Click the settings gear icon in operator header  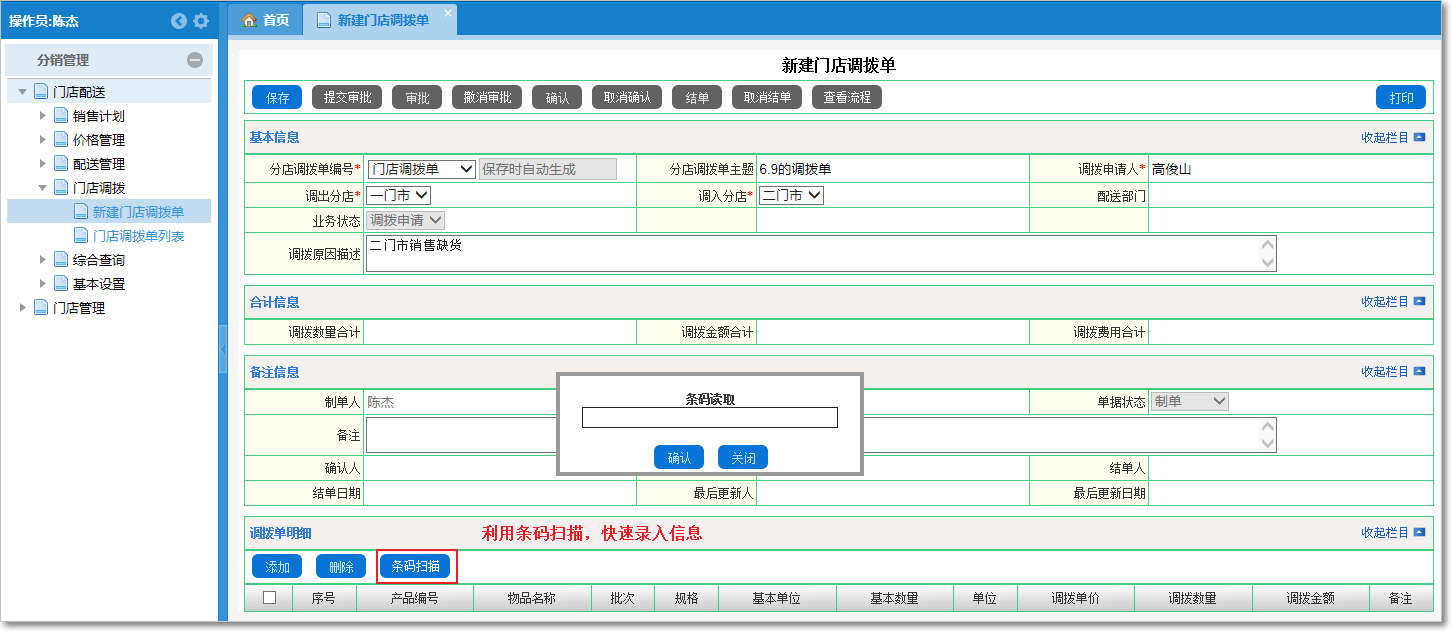(x=201, y=21)
